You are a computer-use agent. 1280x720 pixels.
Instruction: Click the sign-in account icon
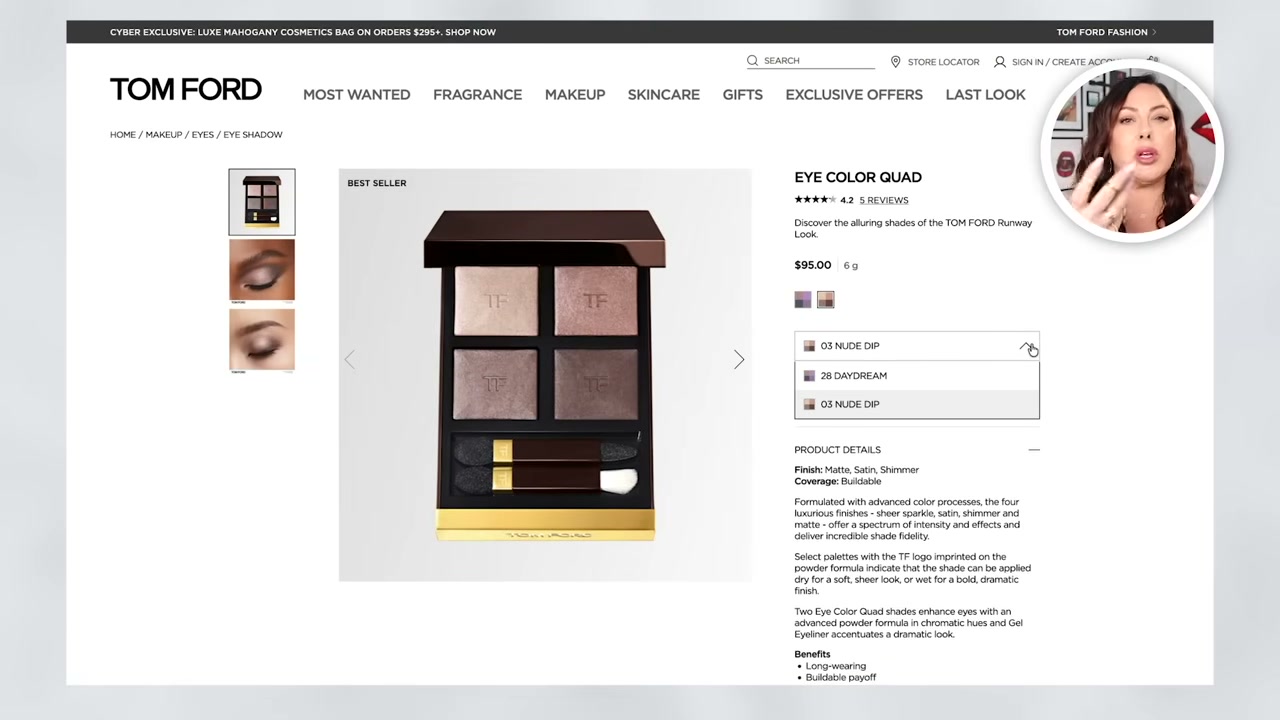click(999, 62)
